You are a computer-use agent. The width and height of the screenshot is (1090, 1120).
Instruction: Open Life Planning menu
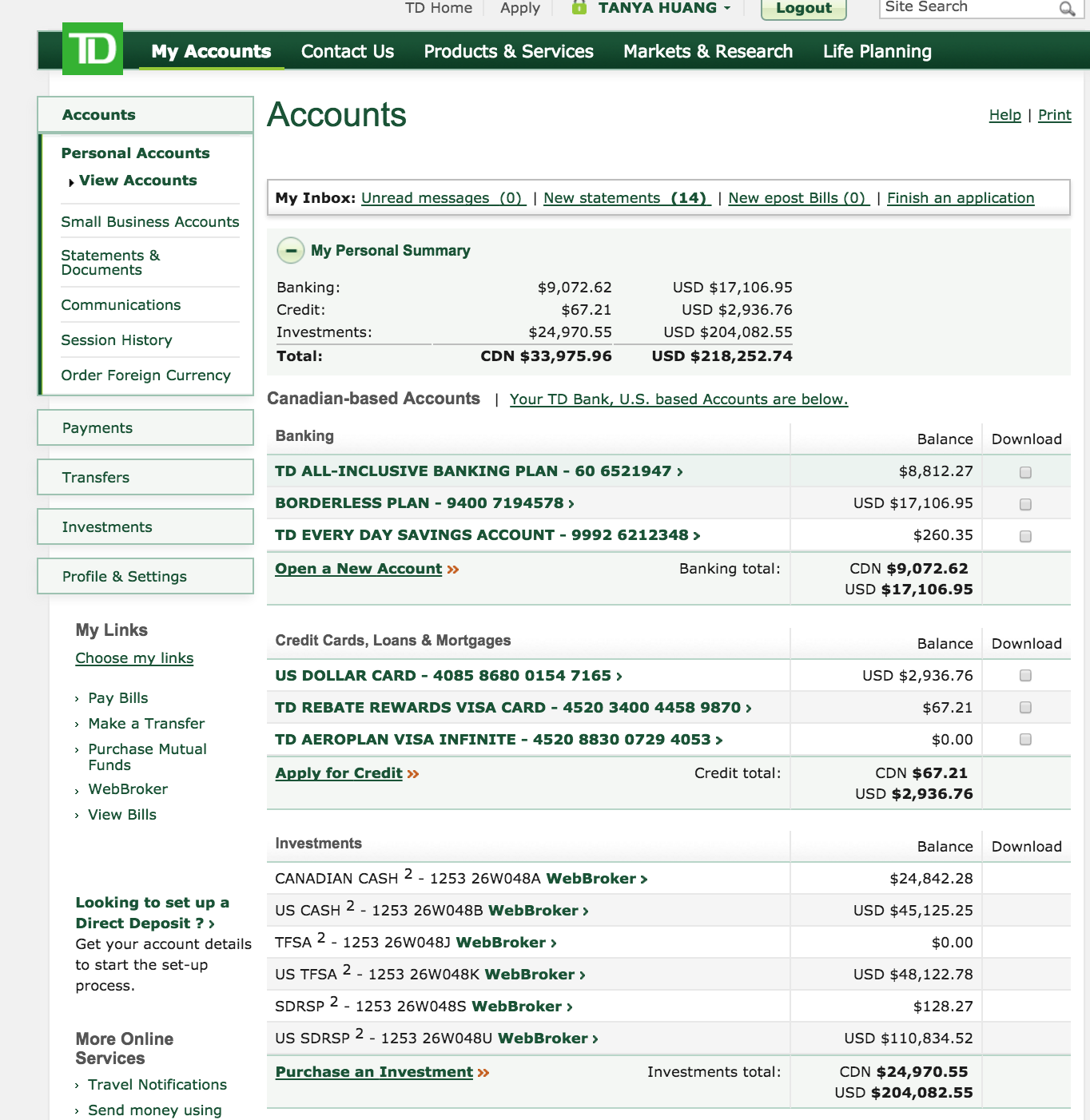click(x=877, y=51)
